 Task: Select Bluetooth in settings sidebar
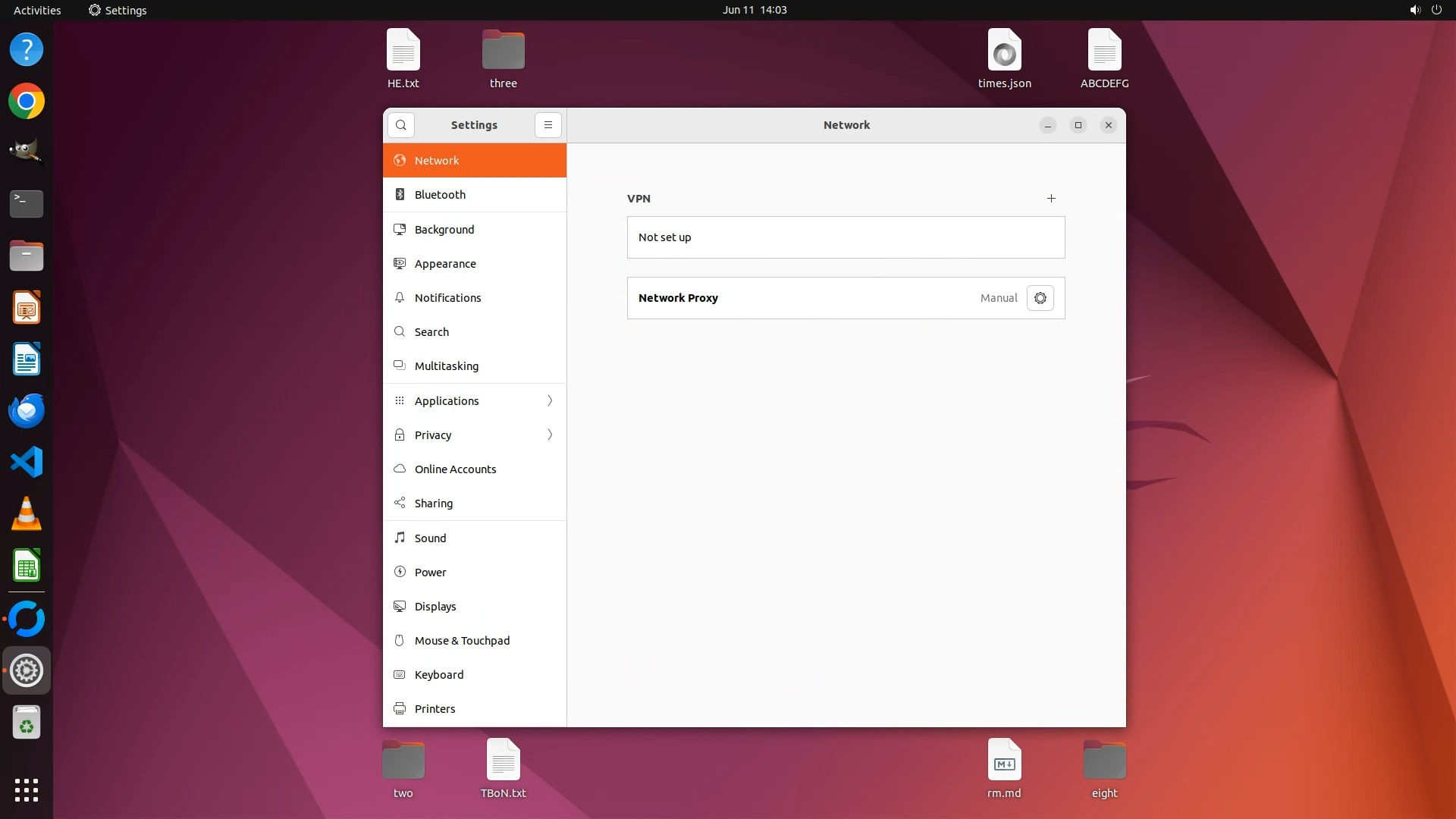click(x=475, y=195)
